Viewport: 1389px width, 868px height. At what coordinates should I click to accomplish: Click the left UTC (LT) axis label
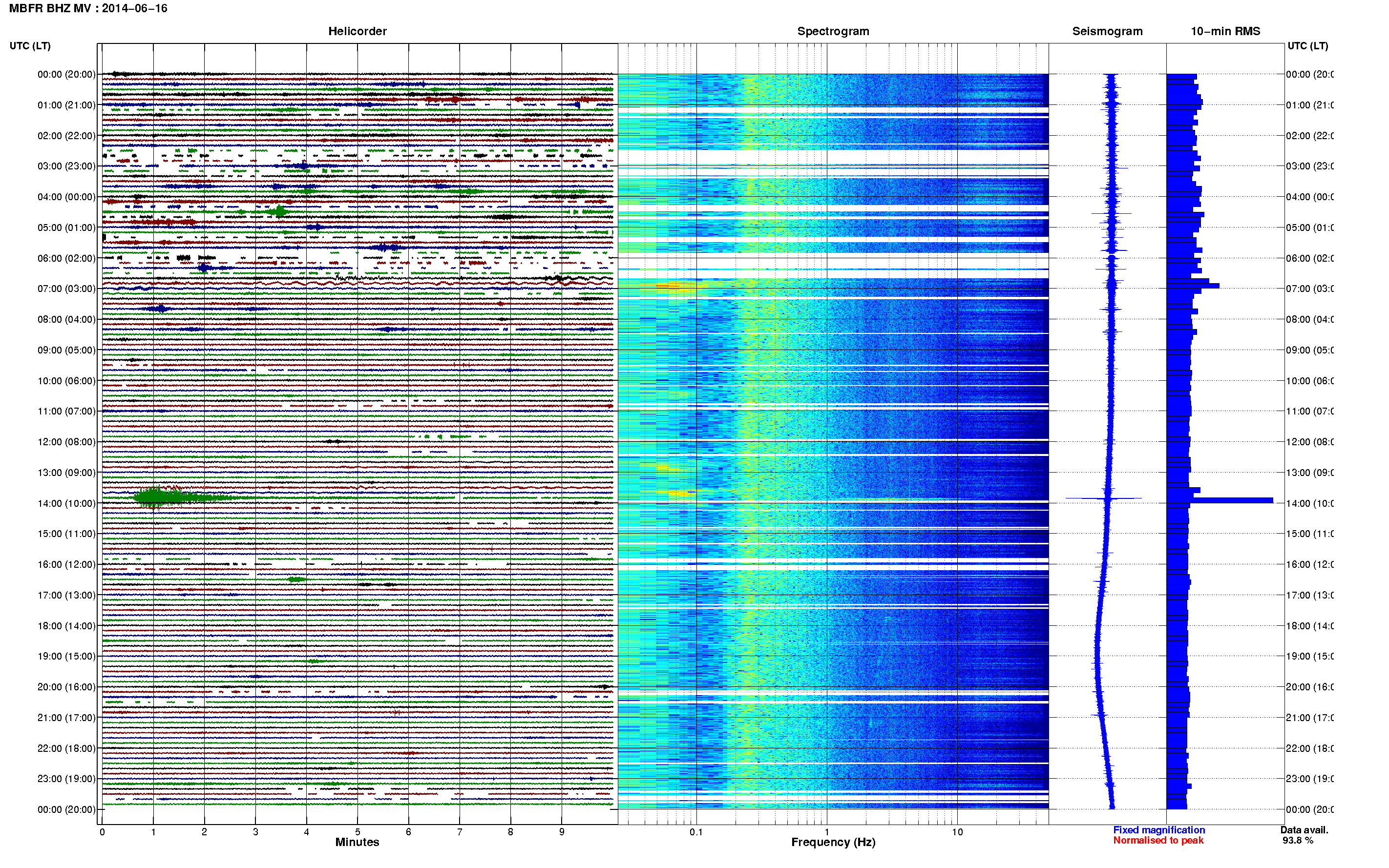(30, 46)
